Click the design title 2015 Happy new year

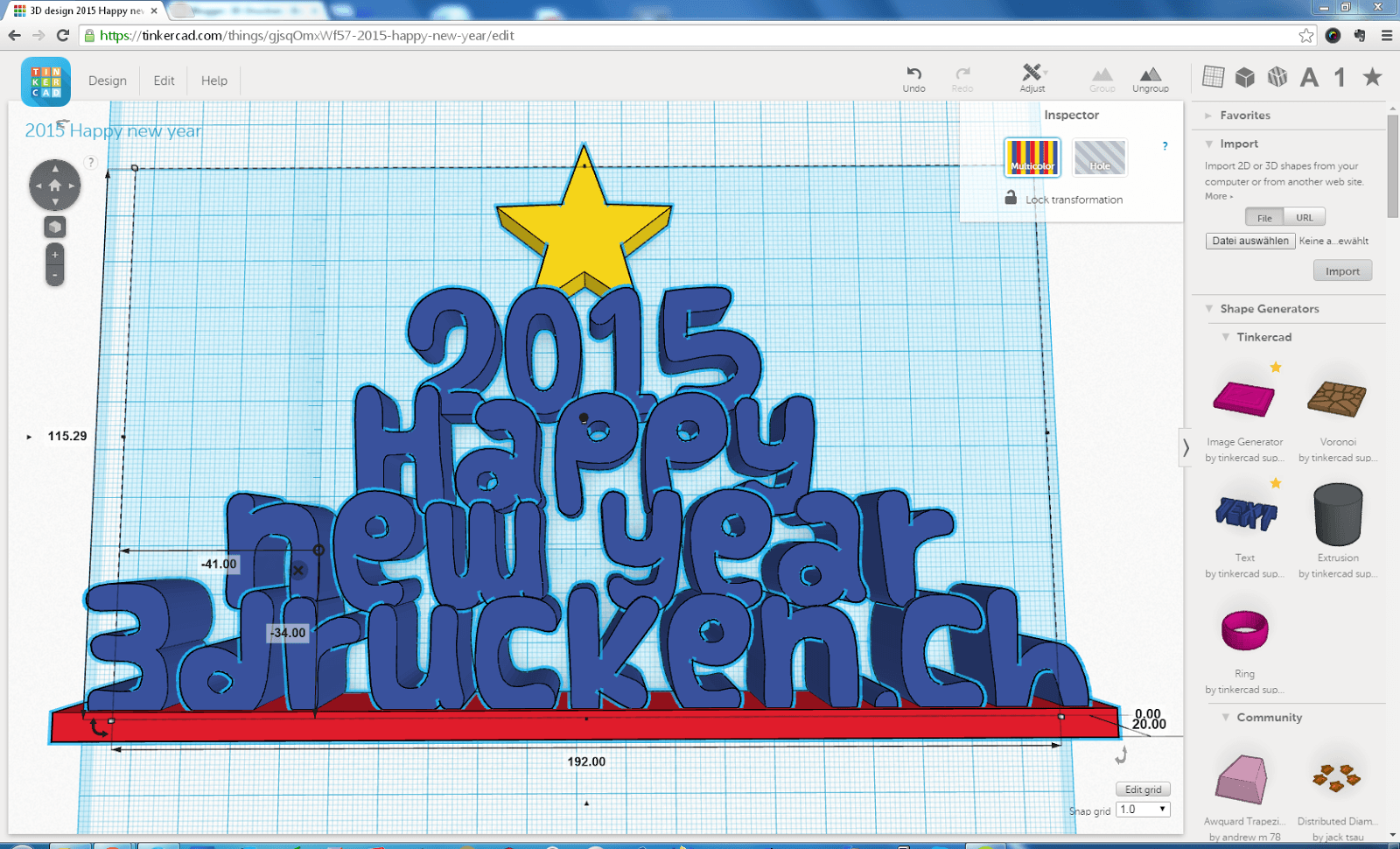coord(113,130)
